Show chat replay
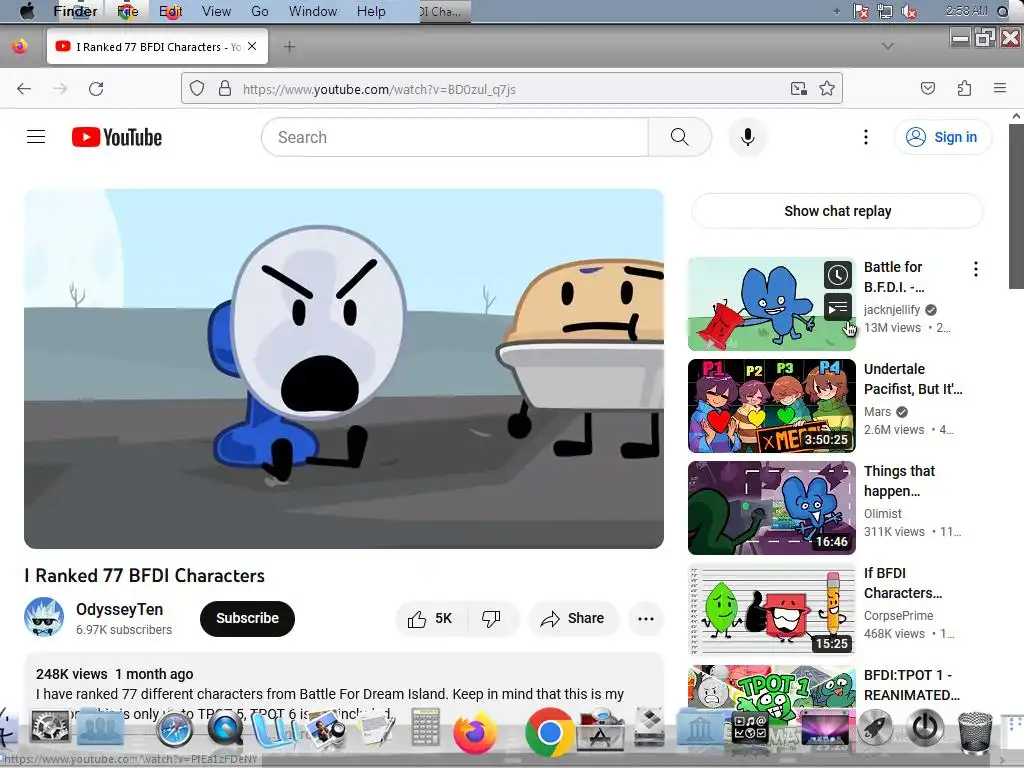Screen dimensions: 1024x768 837,211
